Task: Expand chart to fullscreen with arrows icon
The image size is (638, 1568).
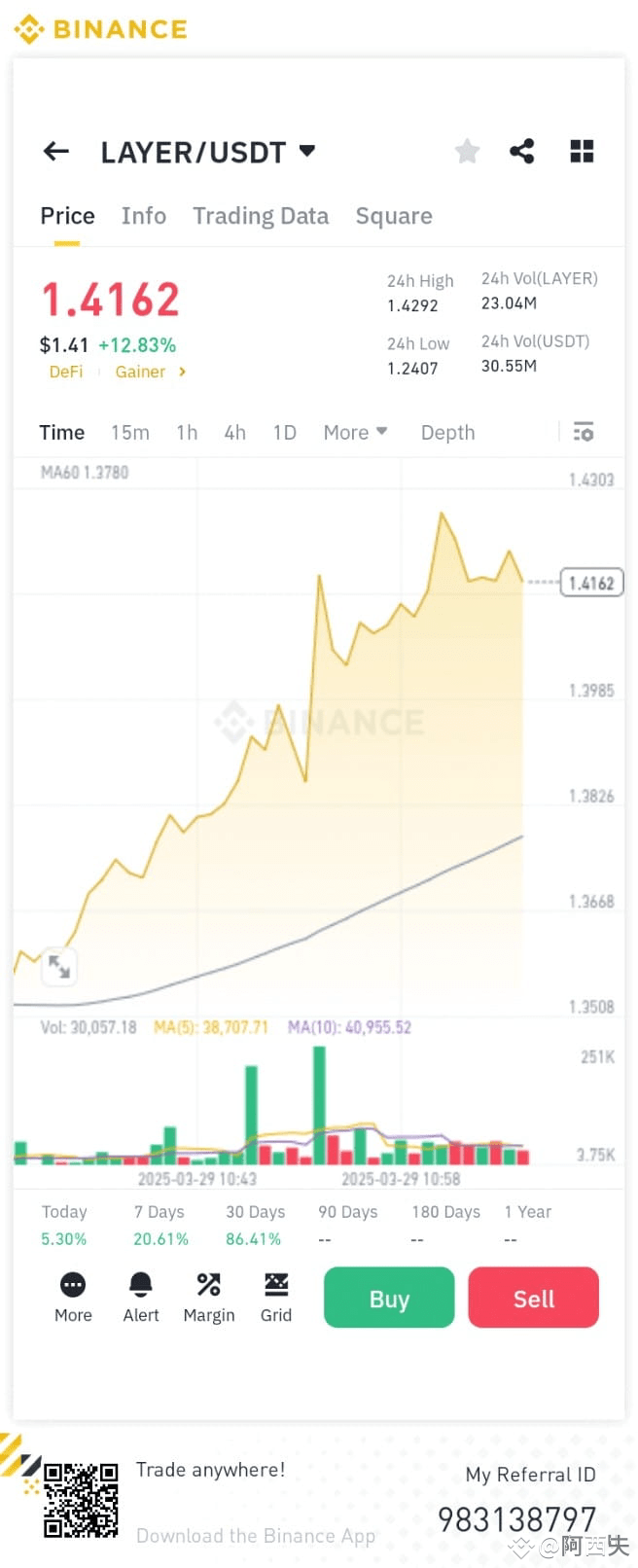Action: [58, 966]
